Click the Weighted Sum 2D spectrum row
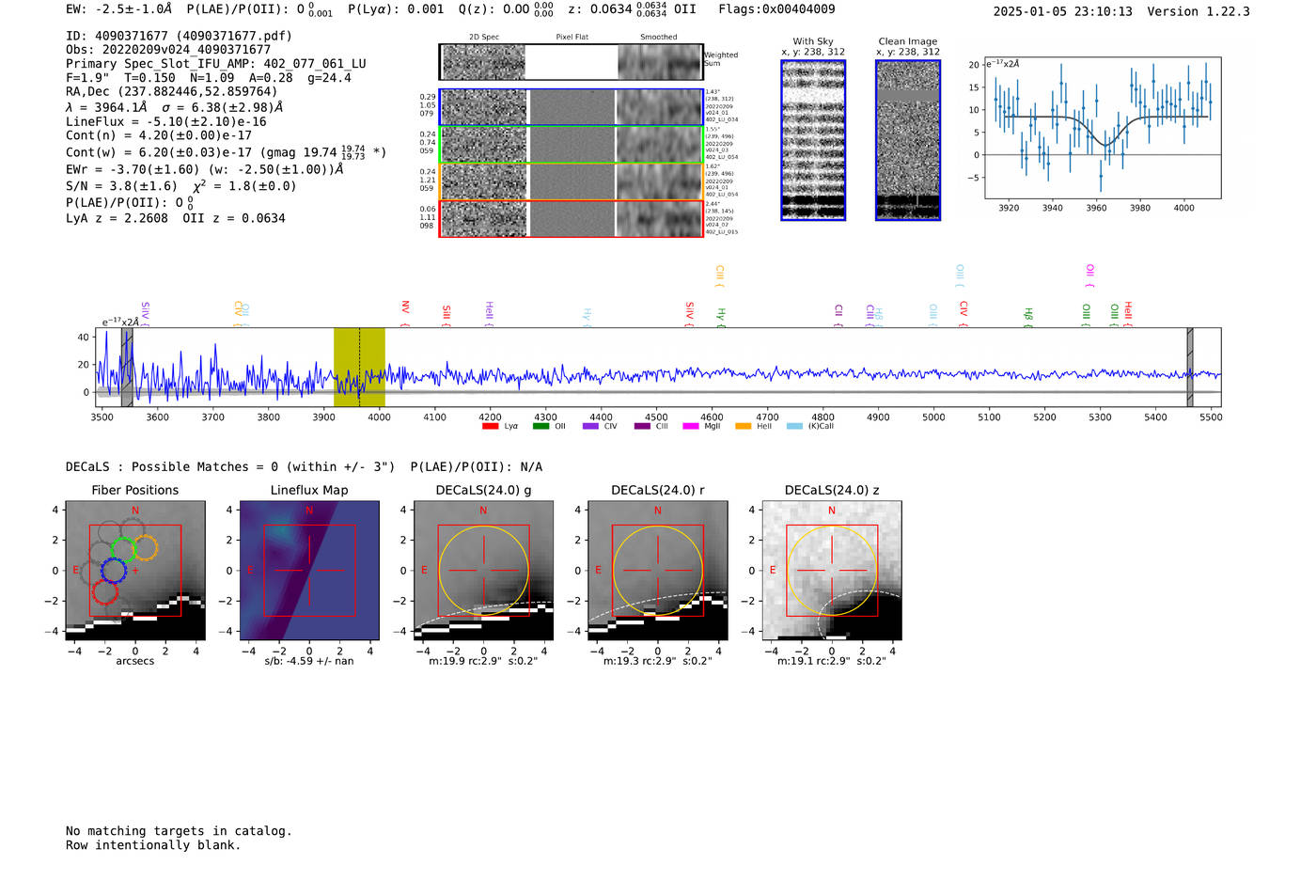 pos(571,62)
